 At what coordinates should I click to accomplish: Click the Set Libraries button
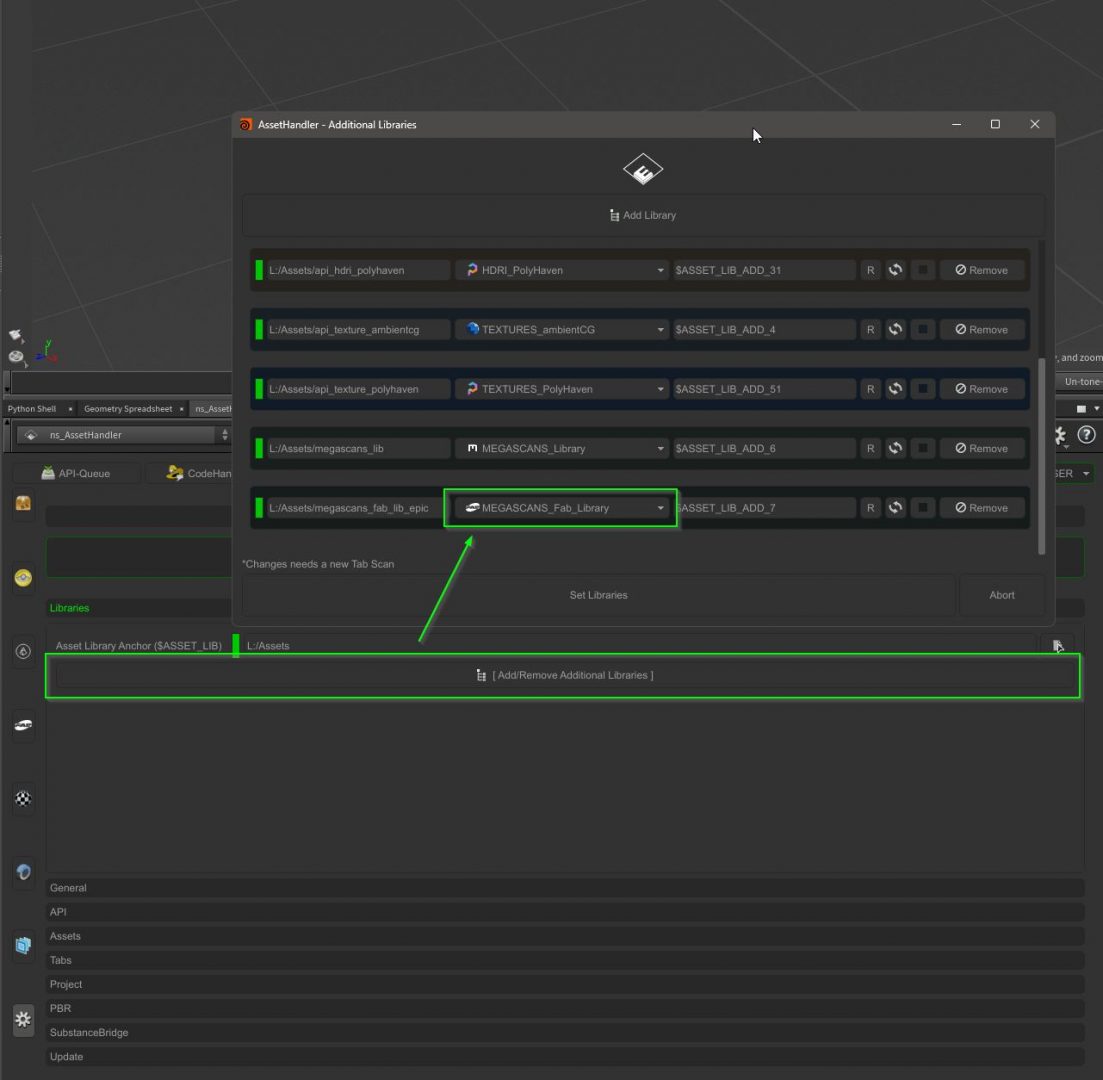[599, 595]
